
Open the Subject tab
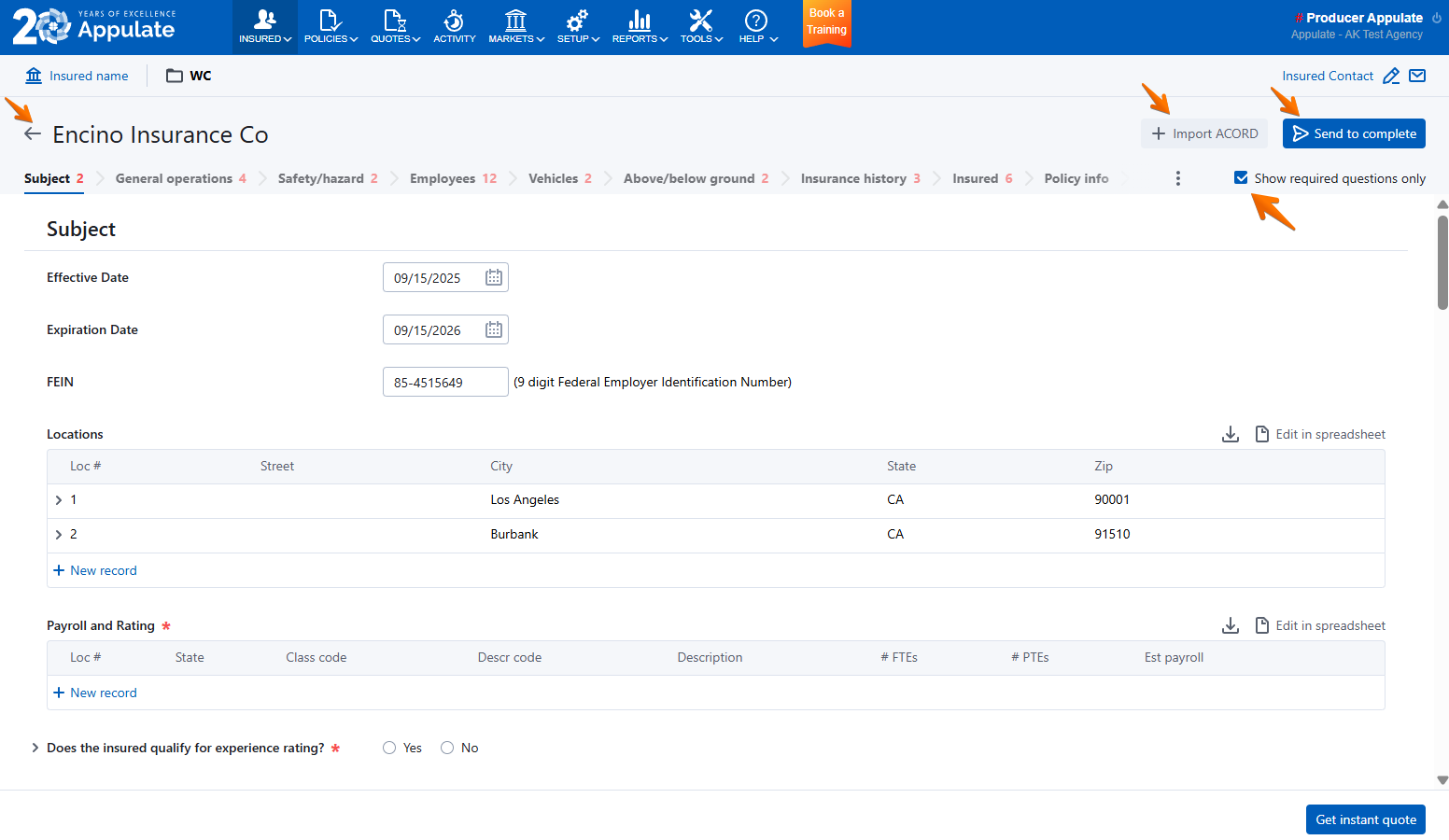(54, 178)
